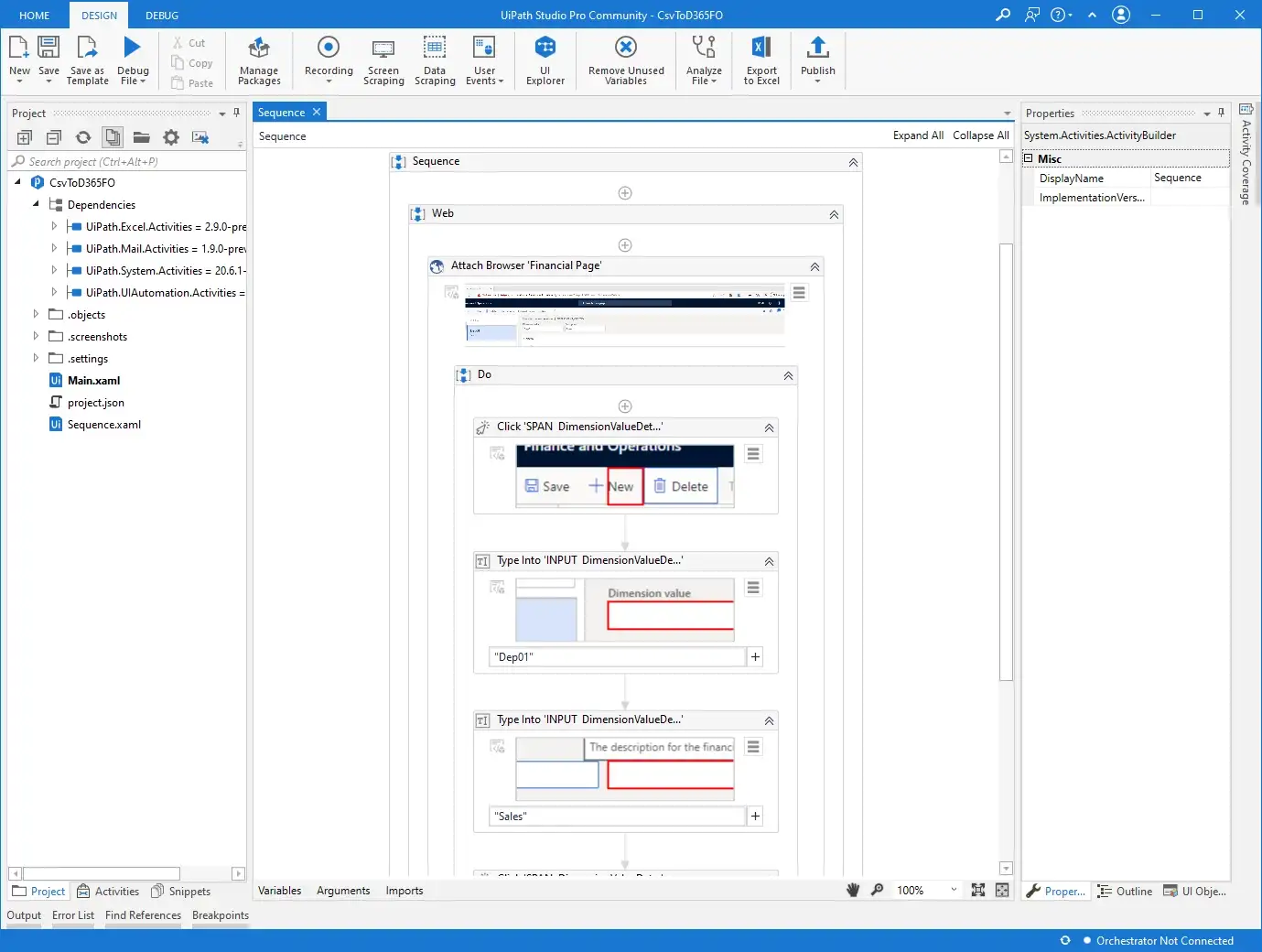Collapse the Do container
Image resolution: width=1262 pixels, height=952 pixels.
point(788,376)
